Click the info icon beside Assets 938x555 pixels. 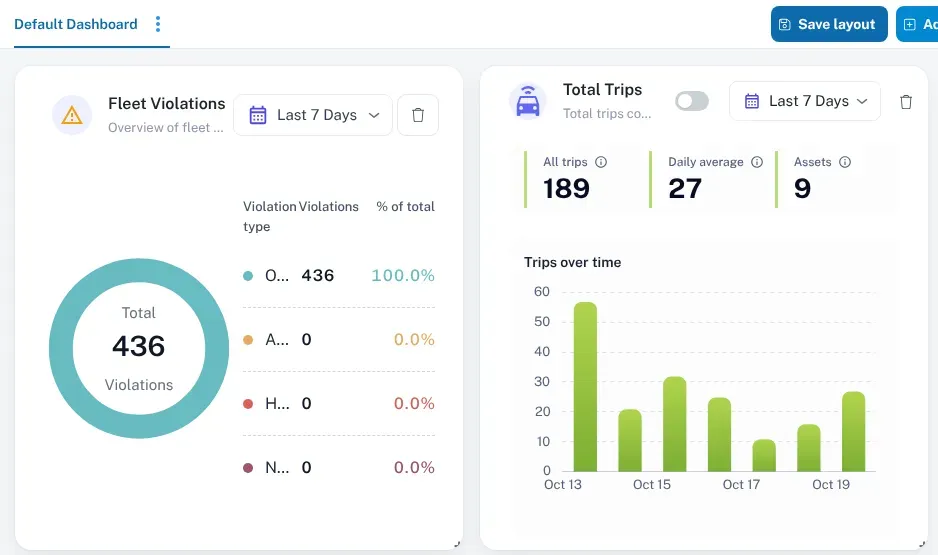pos(845,162)
